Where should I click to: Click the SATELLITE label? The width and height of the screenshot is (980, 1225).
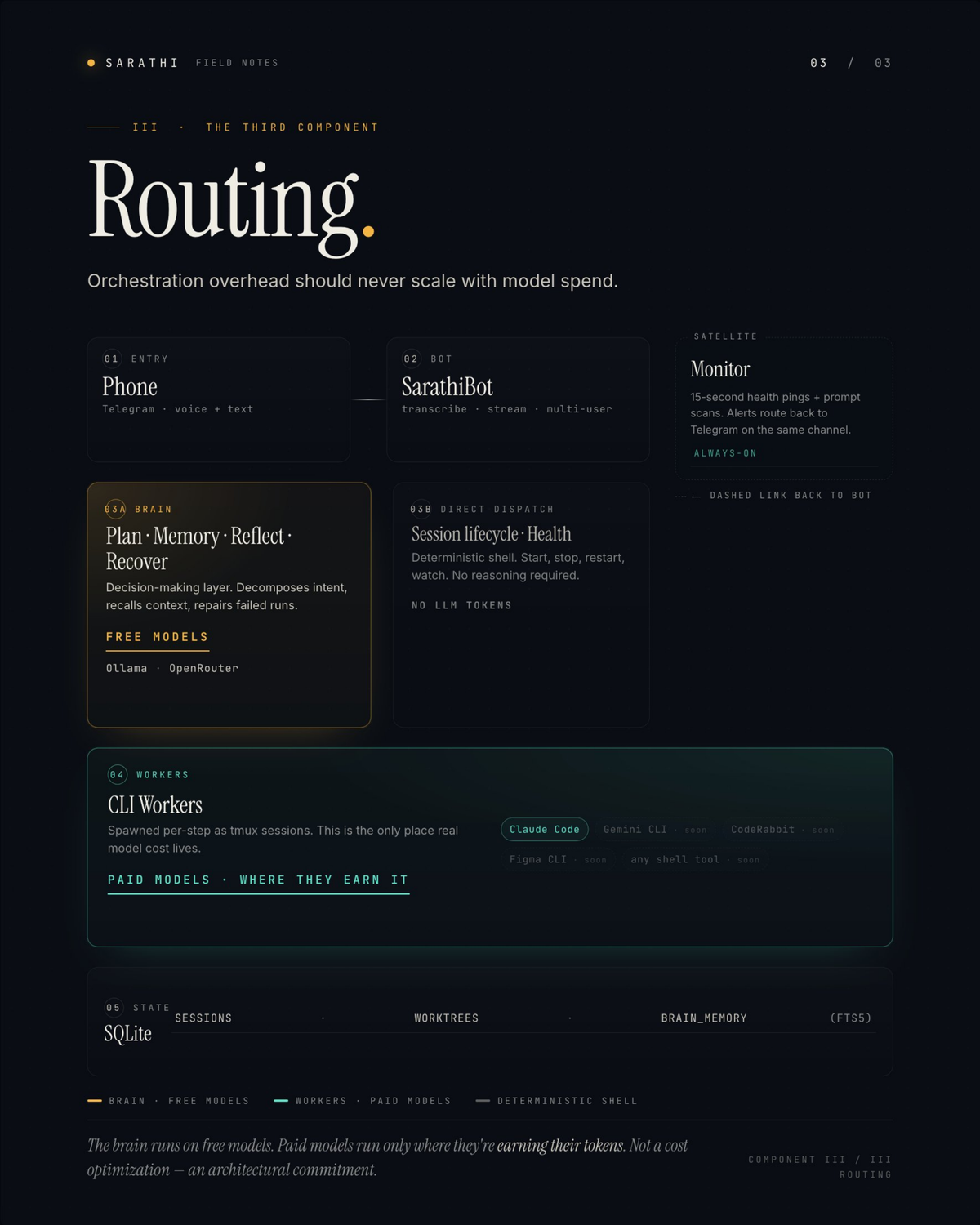coord(725,336)
